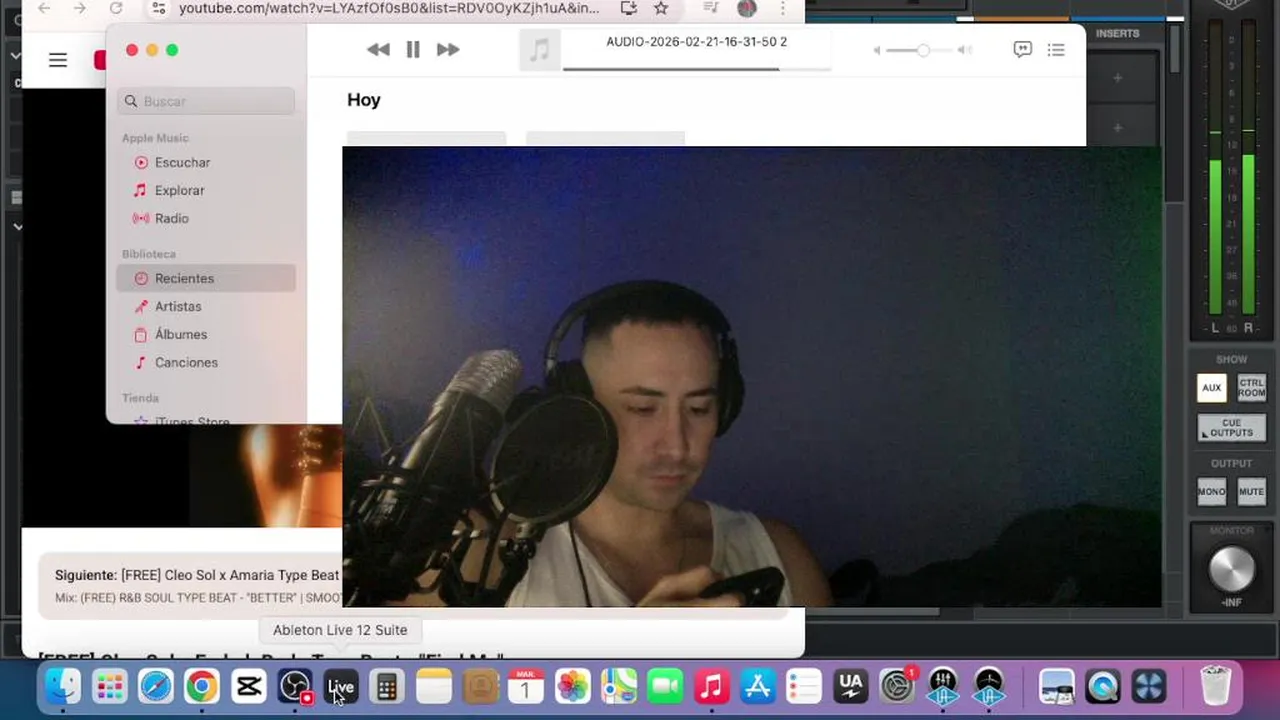Open FaceTime from the Dock
The image size is (1280, 720).
[665, 686]
